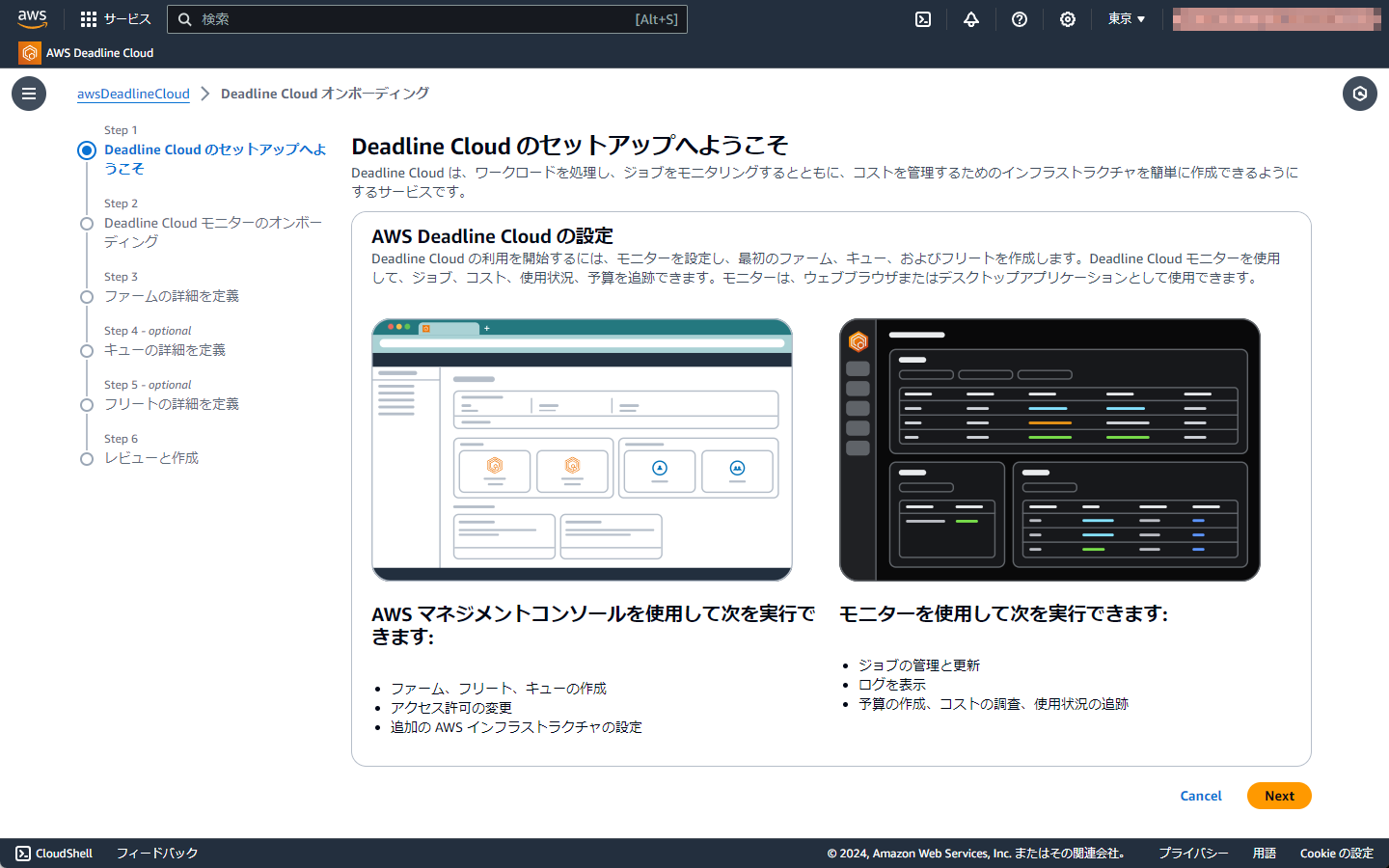Open the help question mark icon

click(1019, 18)
